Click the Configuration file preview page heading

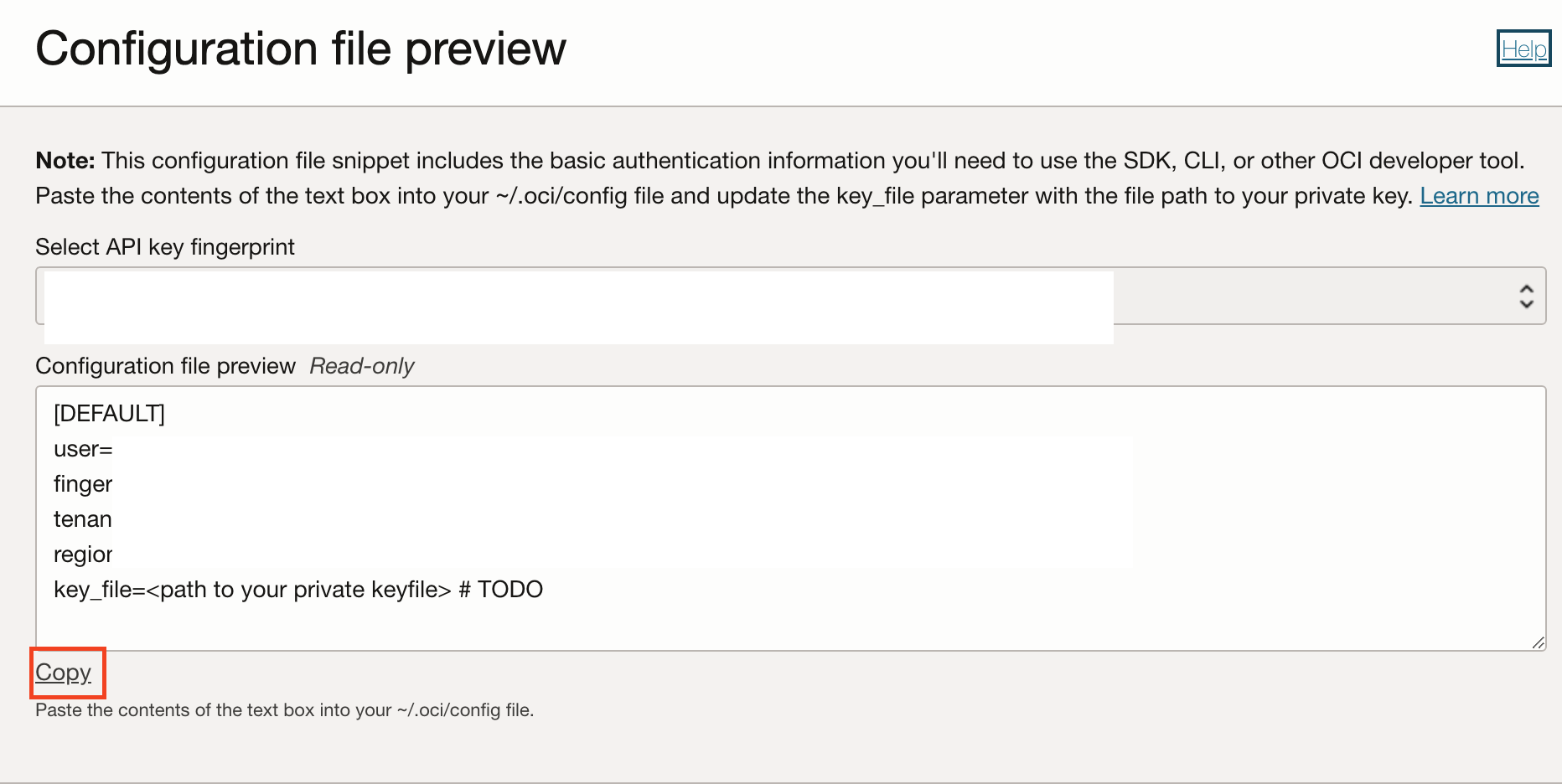(x=301, y=49)
